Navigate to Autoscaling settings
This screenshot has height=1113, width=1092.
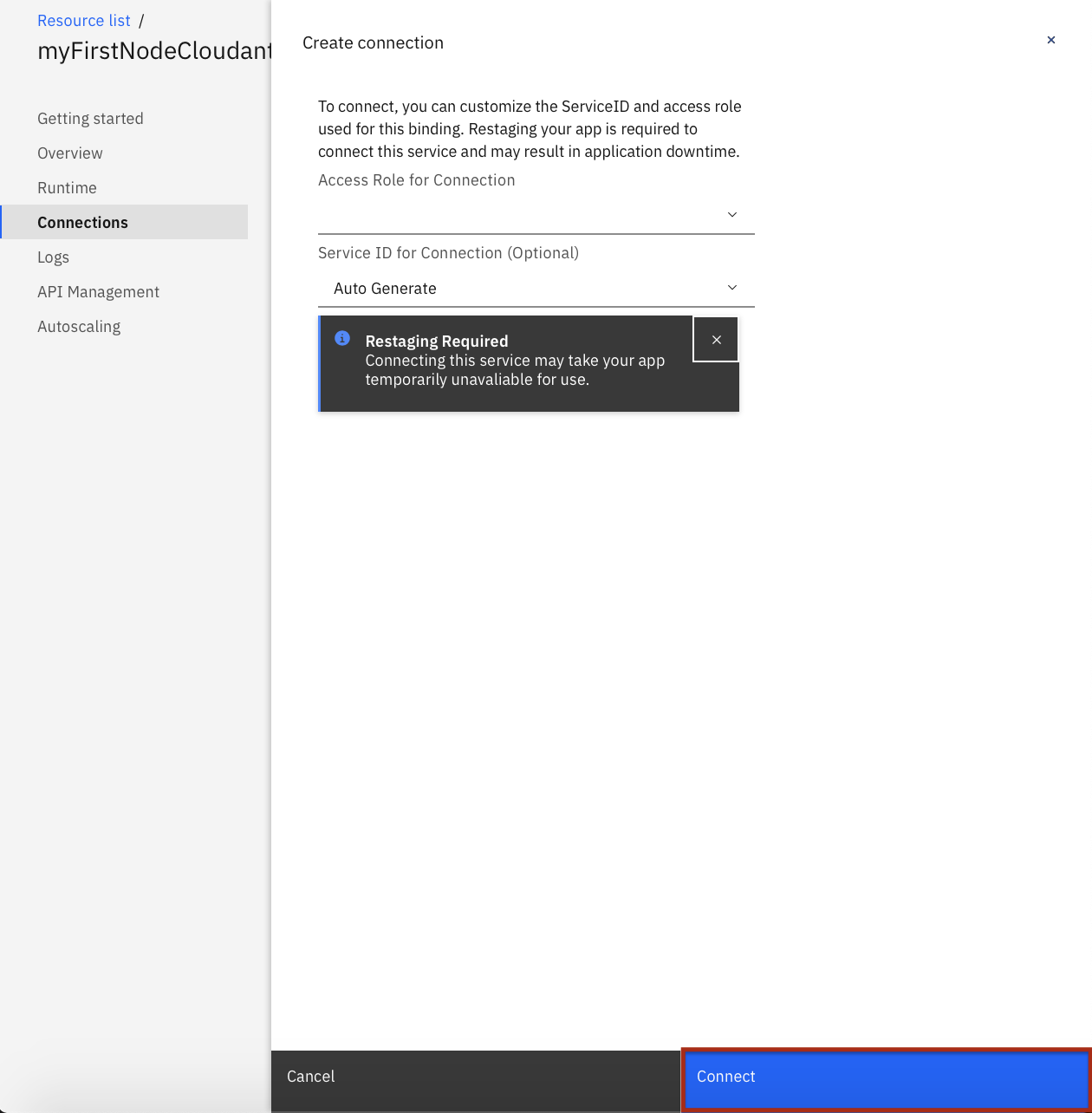pyautogui.click(x=79, y=327)
